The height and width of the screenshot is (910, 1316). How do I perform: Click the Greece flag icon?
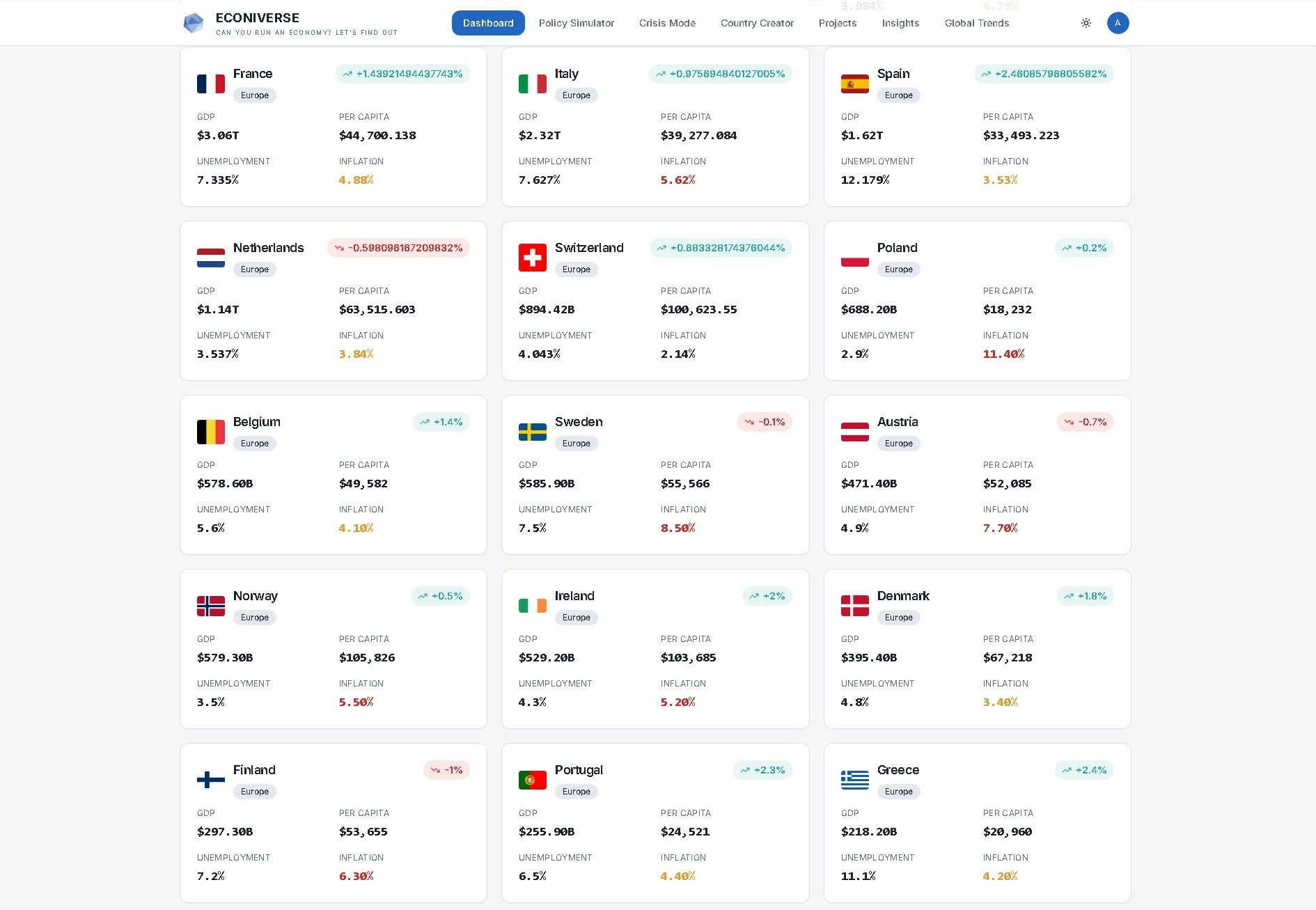[855, 780]
